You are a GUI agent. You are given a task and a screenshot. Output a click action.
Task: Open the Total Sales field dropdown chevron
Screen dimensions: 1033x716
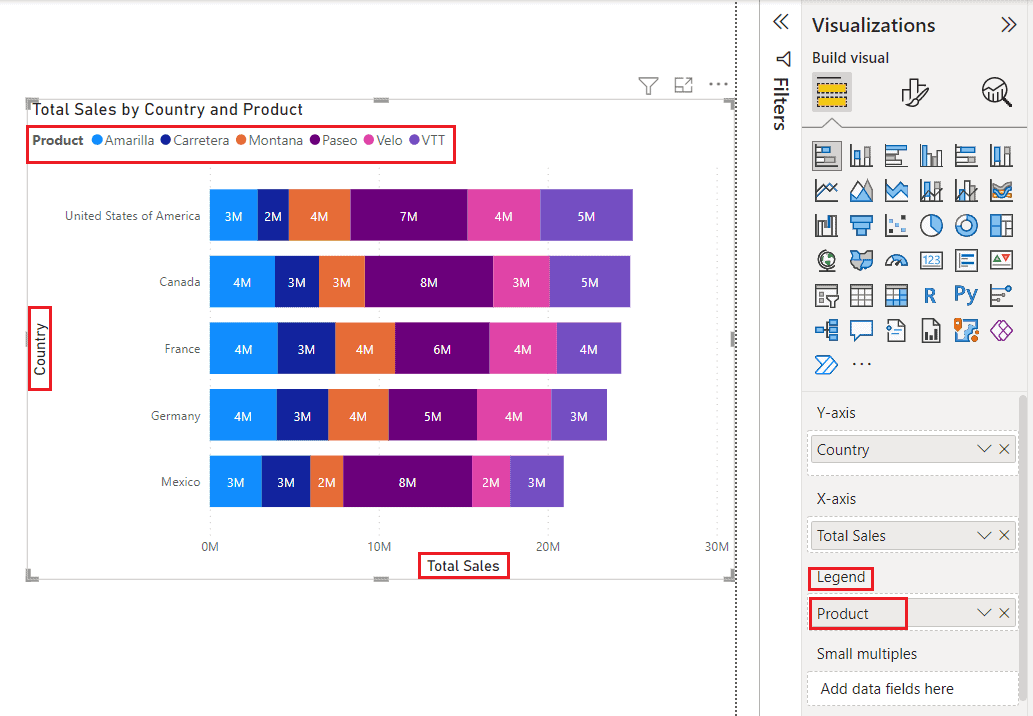tap(984, 535)
